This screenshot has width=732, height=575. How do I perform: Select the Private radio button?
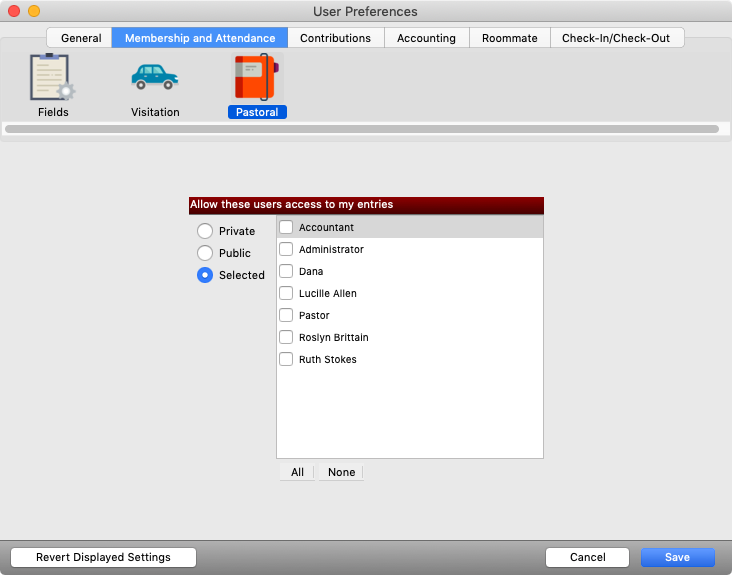point(205,231)
